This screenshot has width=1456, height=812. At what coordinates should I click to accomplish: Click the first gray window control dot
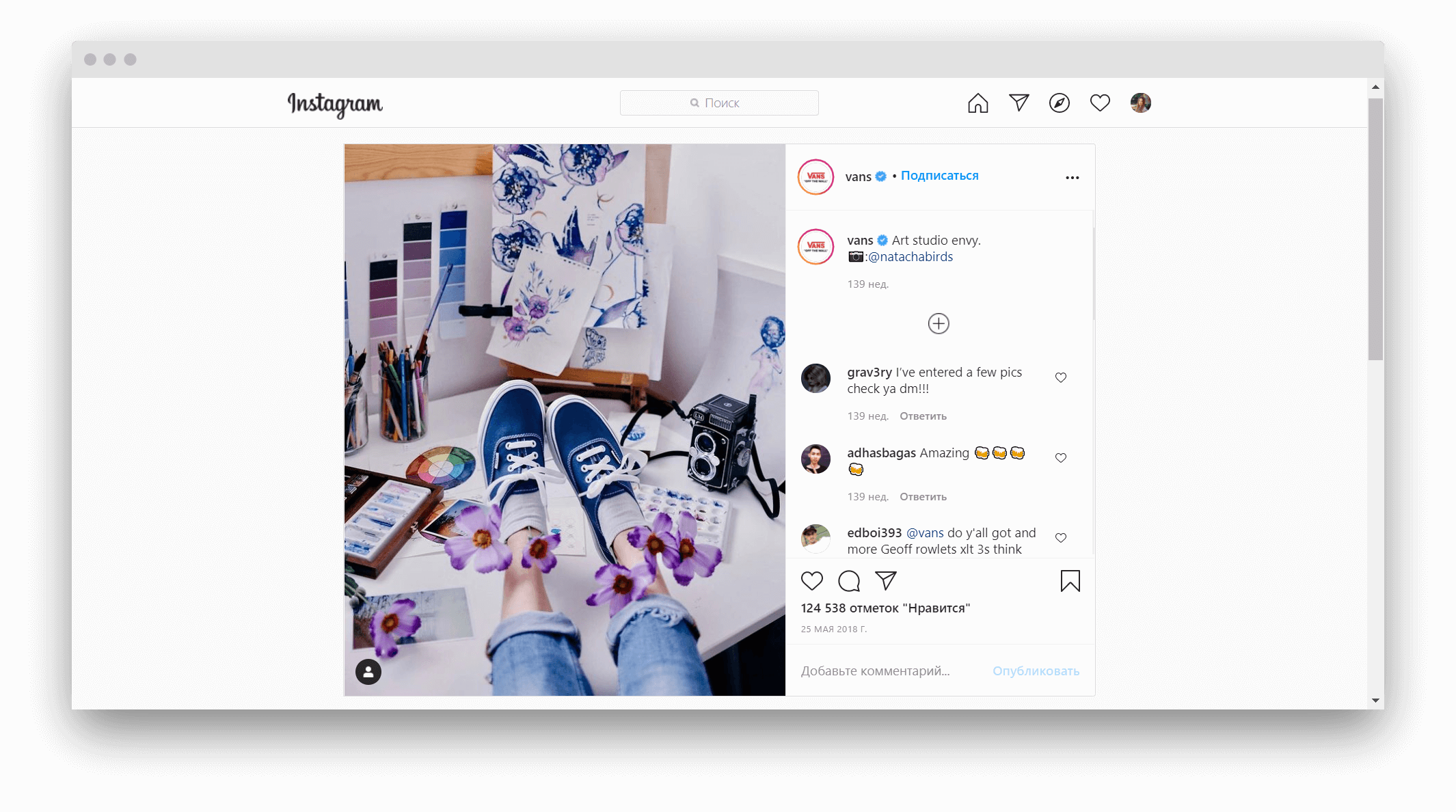90,59
